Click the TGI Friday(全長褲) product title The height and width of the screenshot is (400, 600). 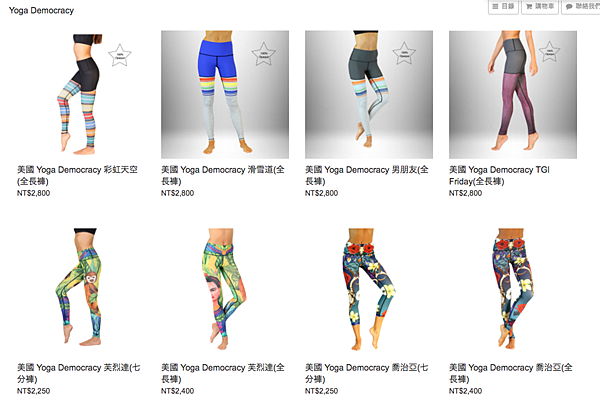click(x=499, y=175)
